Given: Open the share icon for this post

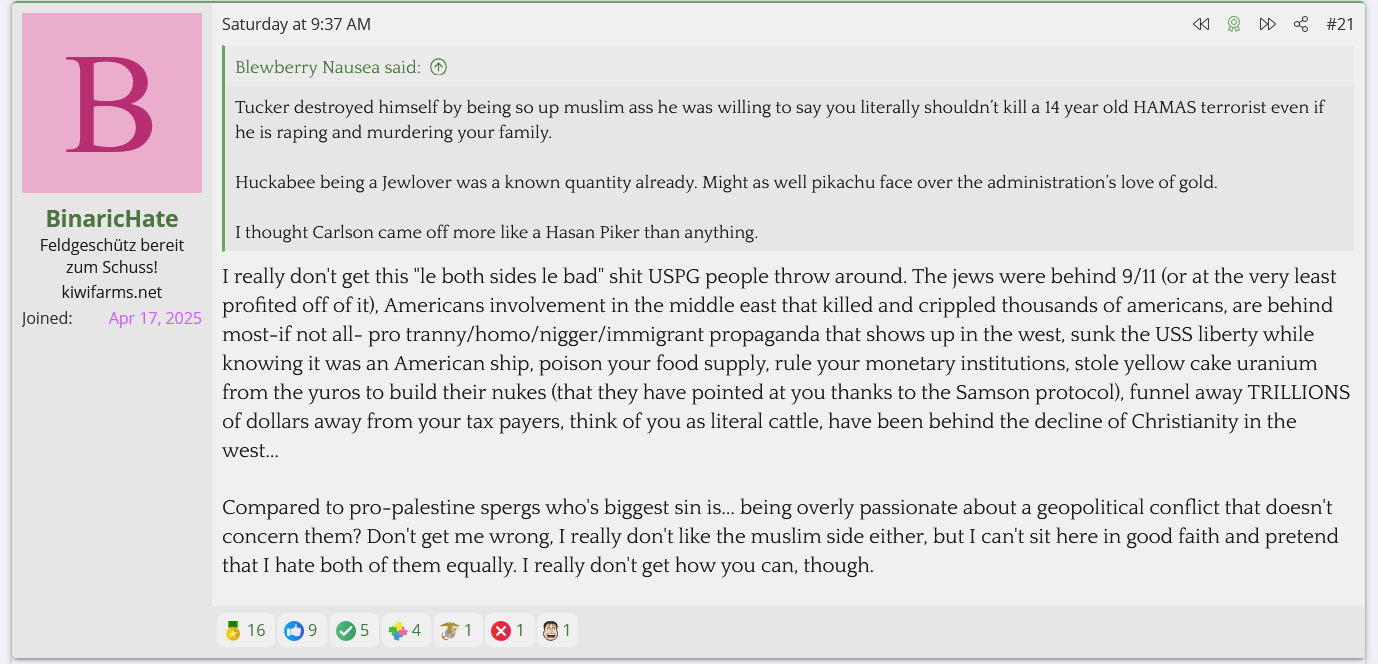Looking at the screenshot, I should [x=1301, y=24].
